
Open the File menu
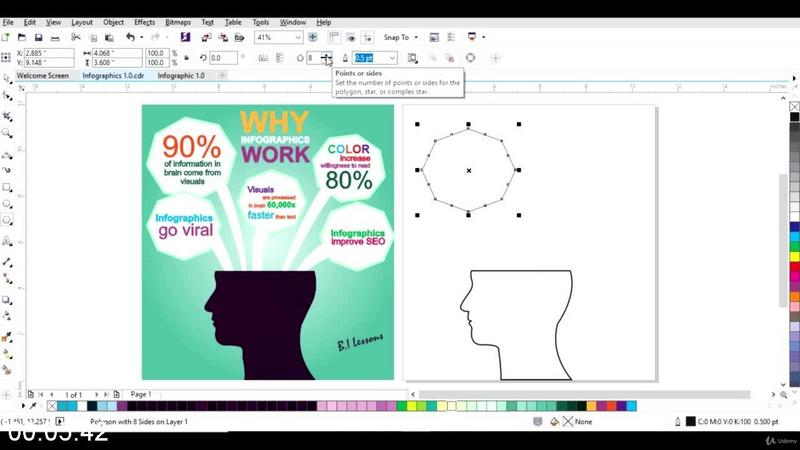[8, 22]
